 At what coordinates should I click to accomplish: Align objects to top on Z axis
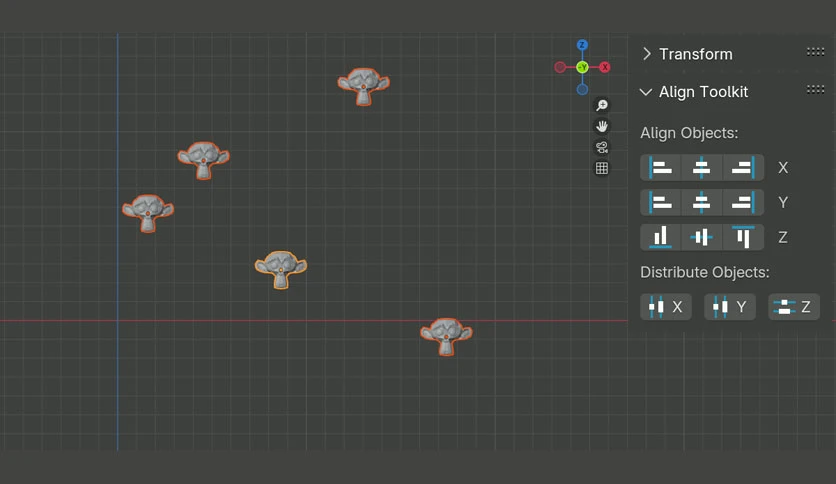click(743, 237)
